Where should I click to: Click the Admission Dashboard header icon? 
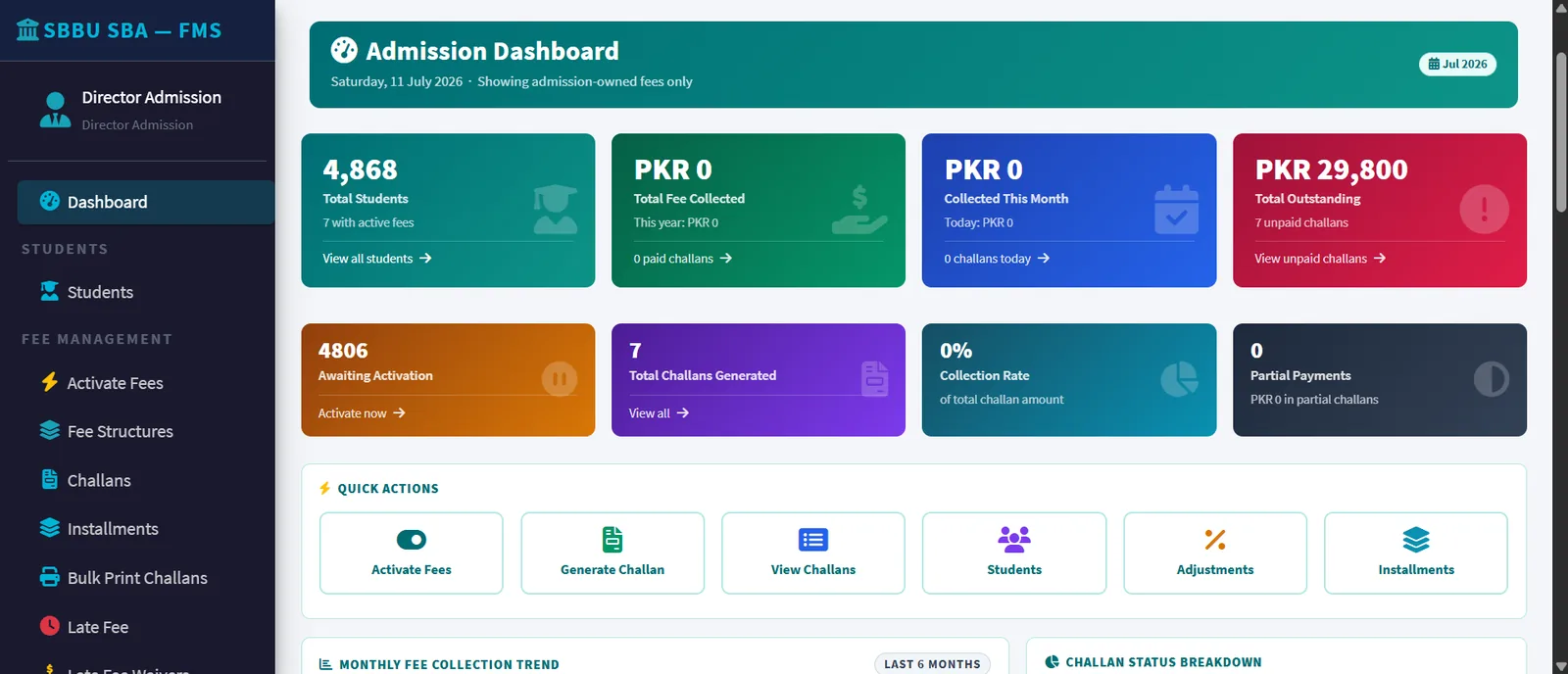point(344,50)
